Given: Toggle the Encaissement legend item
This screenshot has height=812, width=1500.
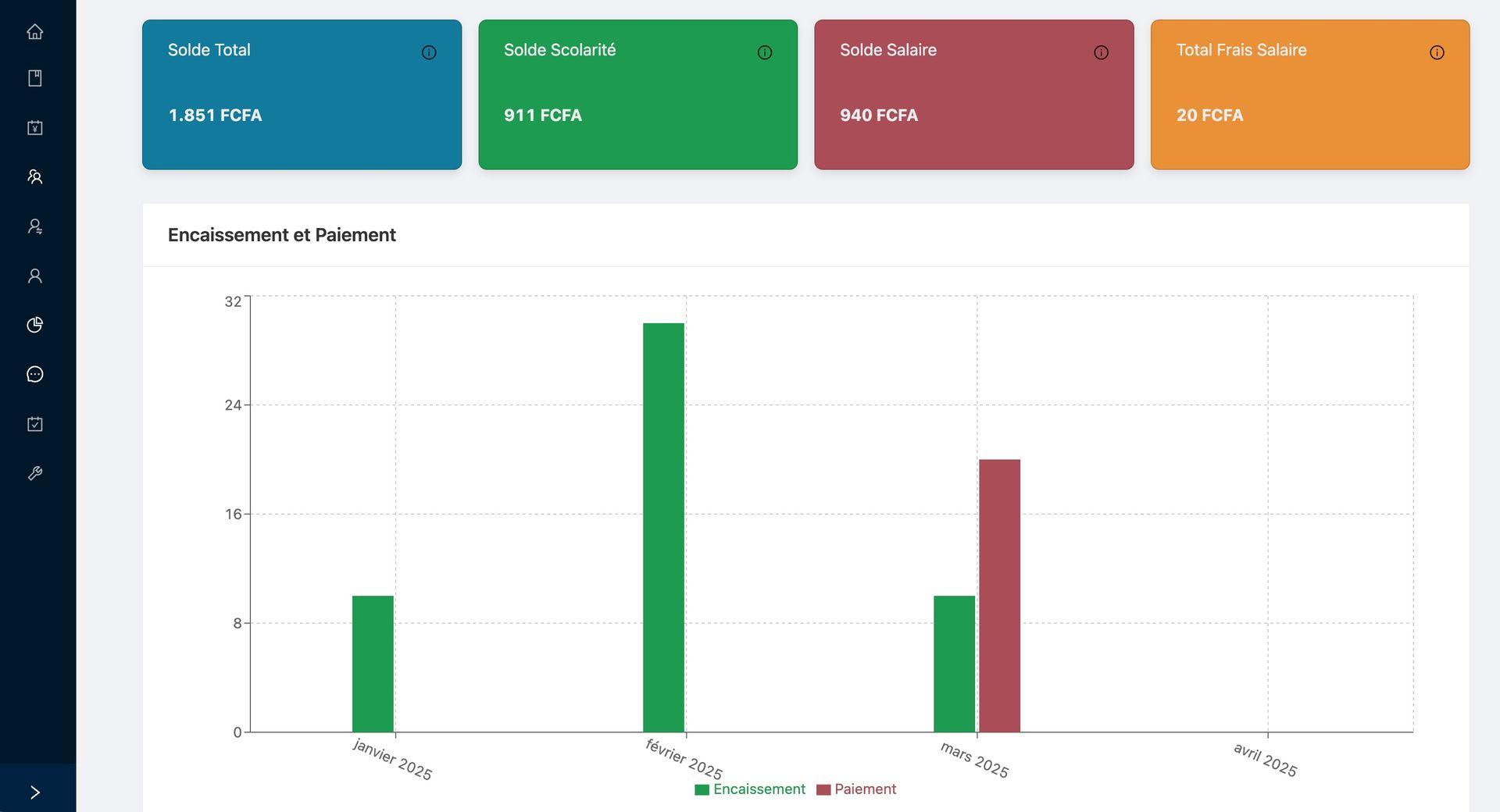Looking at the screenshot, I should point(750,789).
